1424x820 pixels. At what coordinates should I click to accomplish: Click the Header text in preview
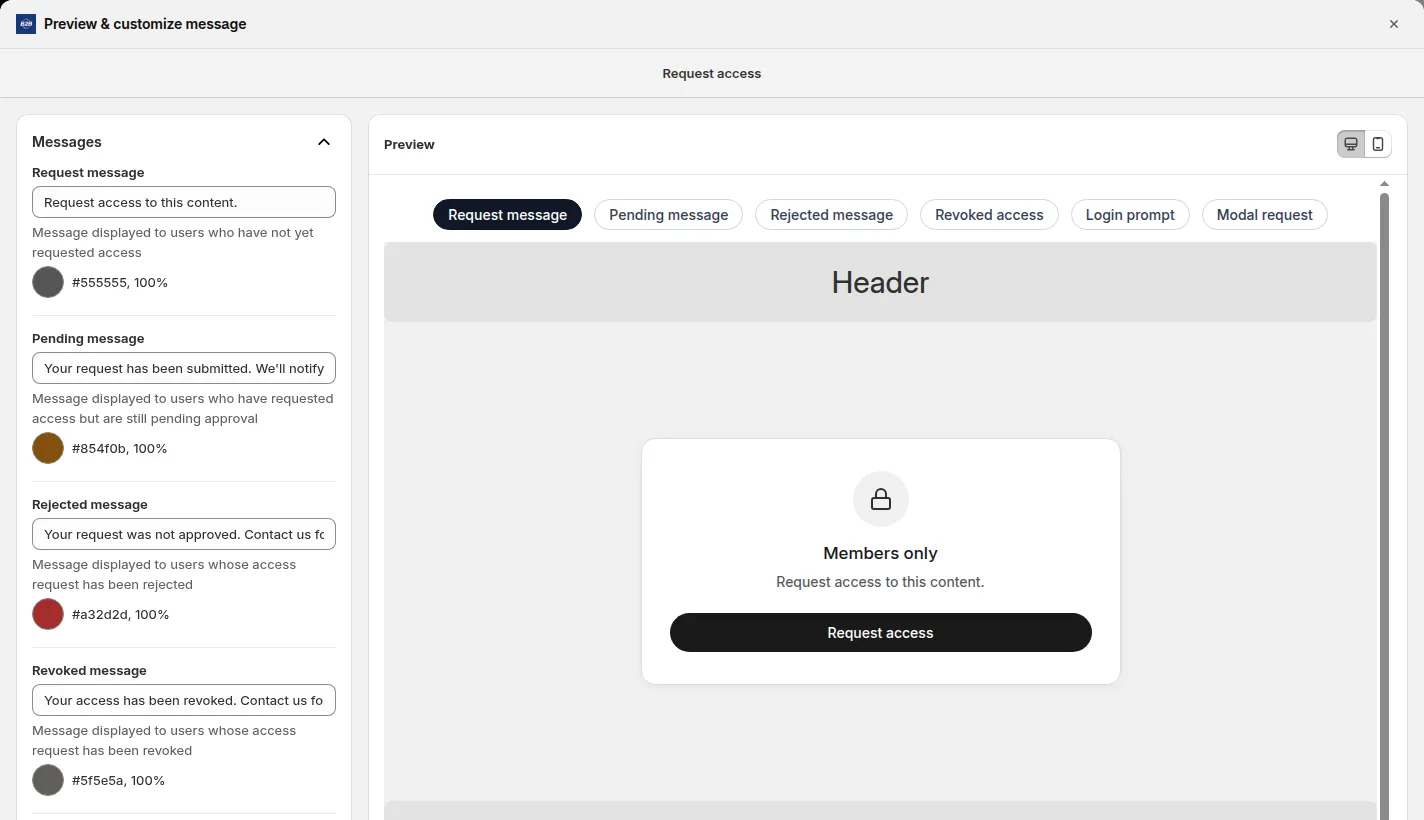pos(880,283)
